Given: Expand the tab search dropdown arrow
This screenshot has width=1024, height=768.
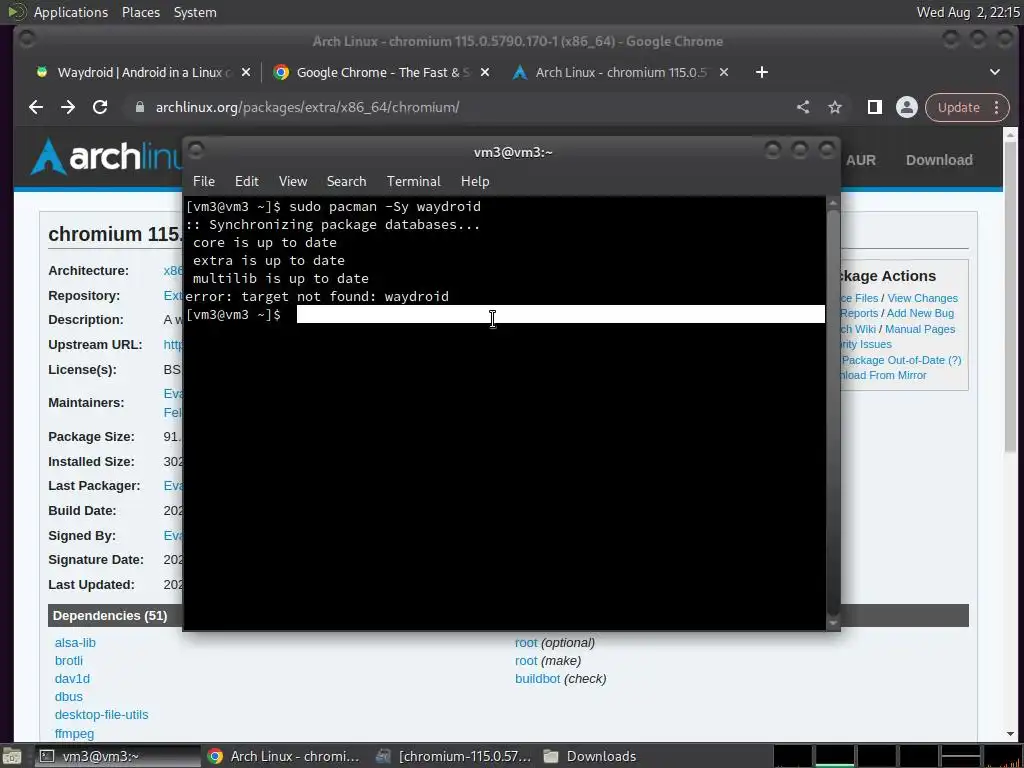Looking at the screenshot, I should (x=995, y=72).
